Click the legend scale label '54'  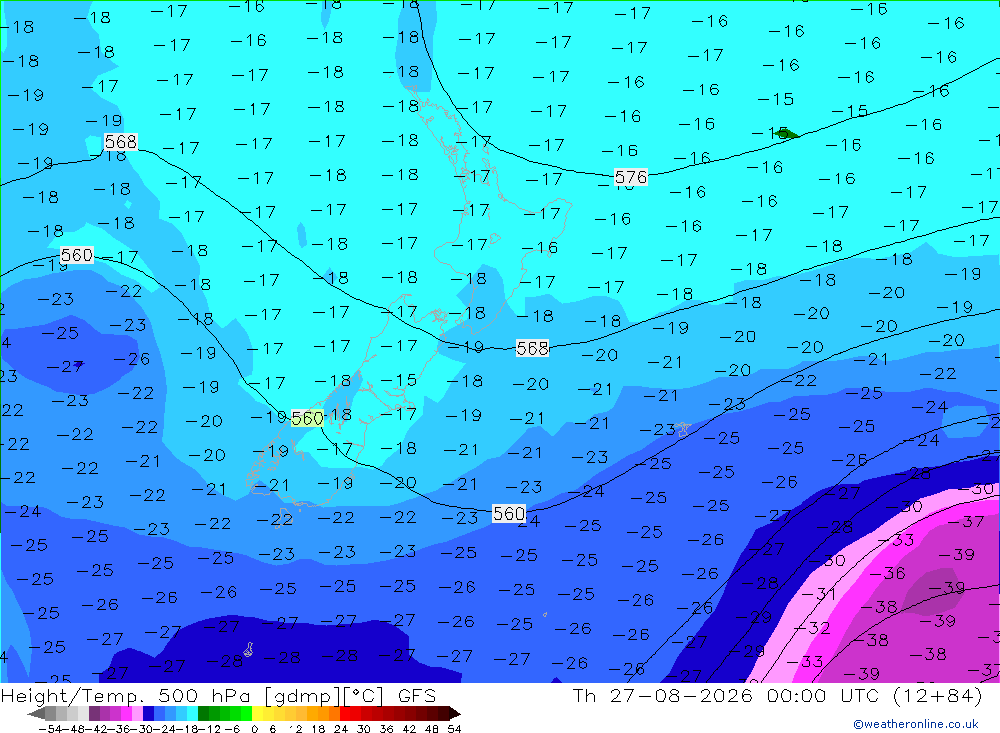454,729
